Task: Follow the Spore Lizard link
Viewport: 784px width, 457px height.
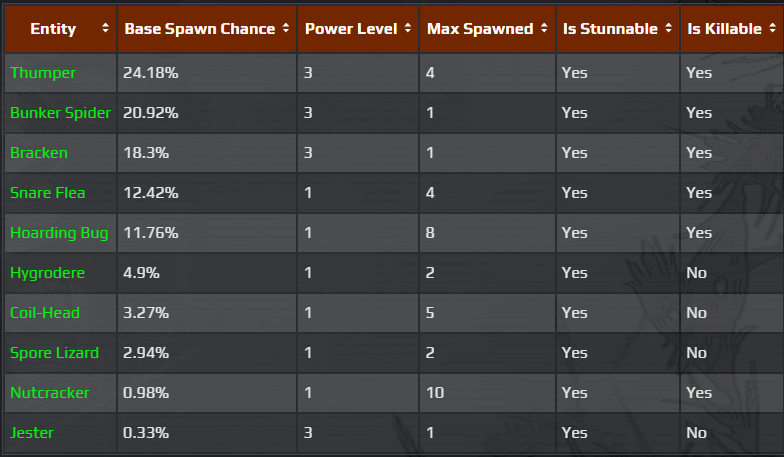Action: pyautogui.click(x=54, y=353)
